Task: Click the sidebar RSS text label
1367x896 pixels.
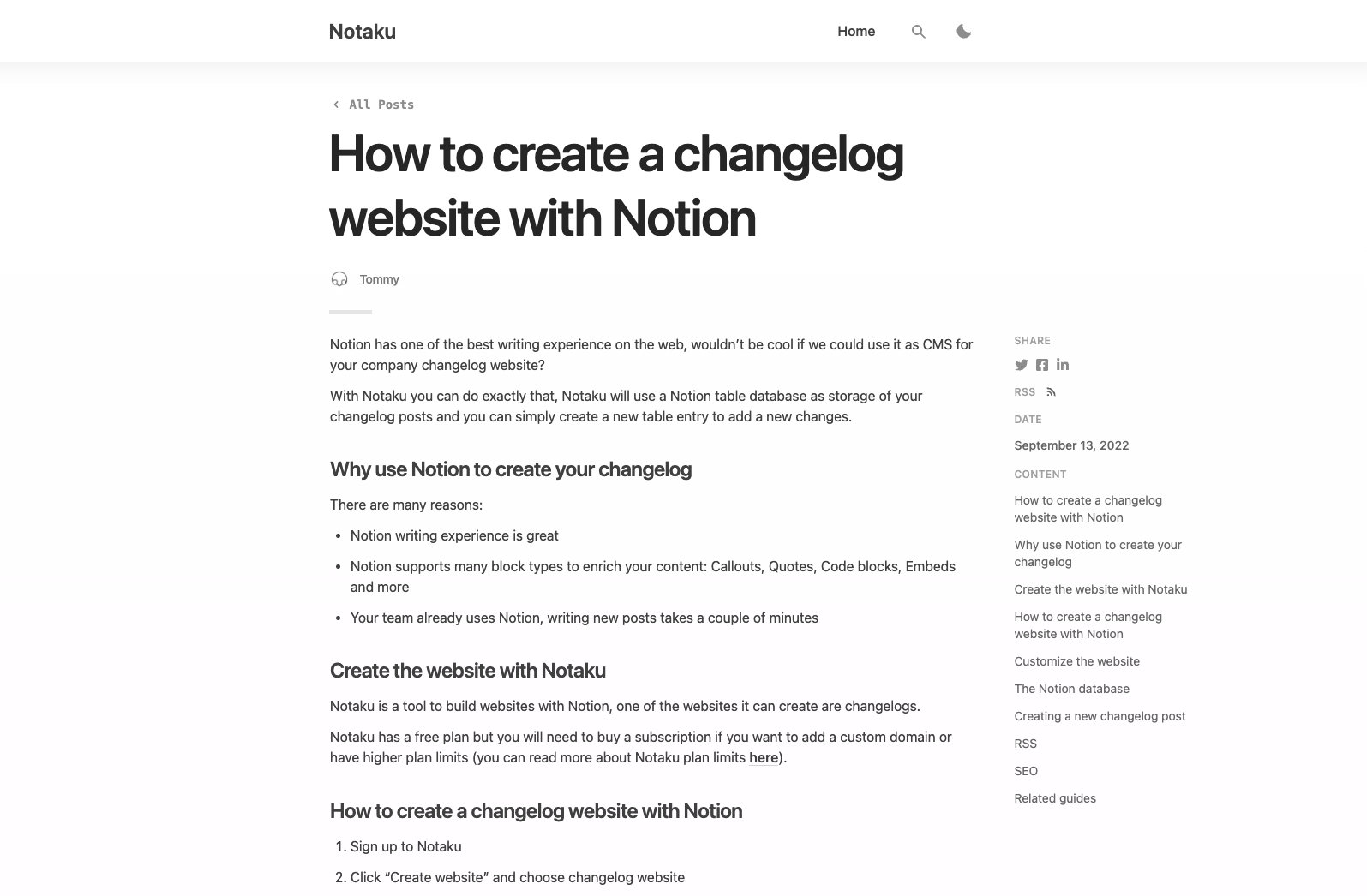Action: pos(1024,392)
